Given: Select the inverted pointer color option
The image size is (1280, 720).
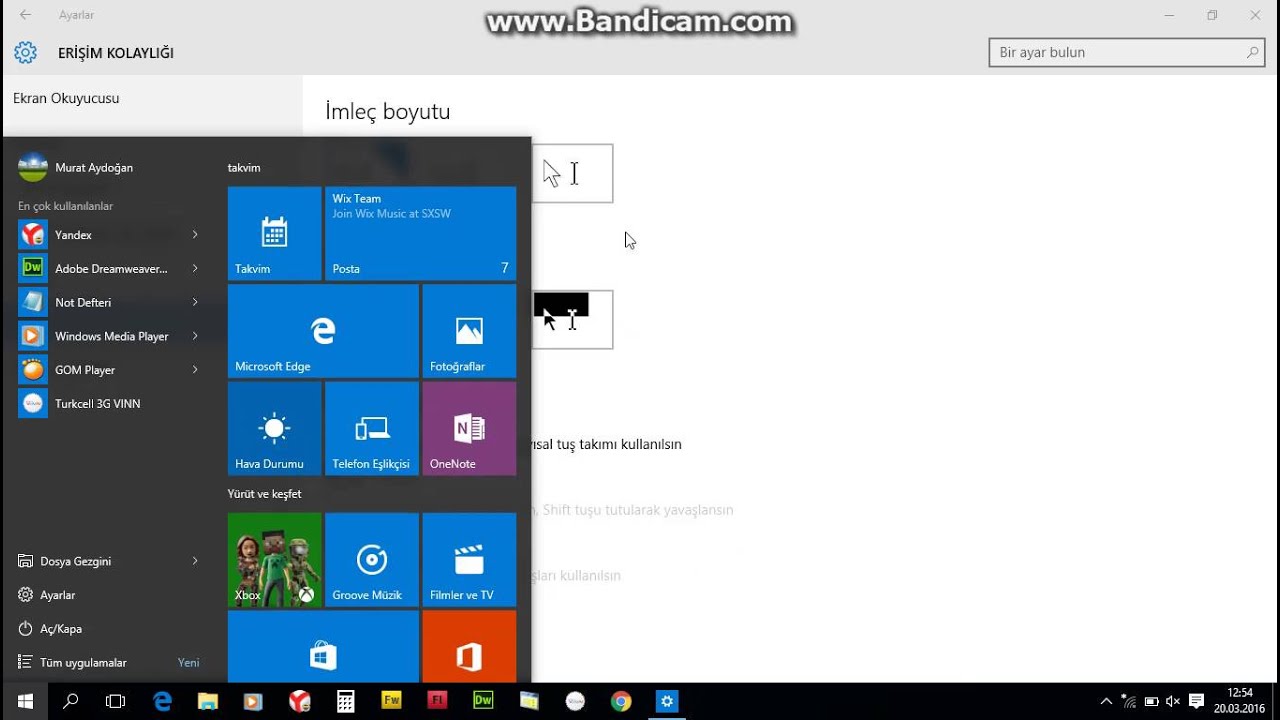Looking at the screenshot, I should click(572, 320).
